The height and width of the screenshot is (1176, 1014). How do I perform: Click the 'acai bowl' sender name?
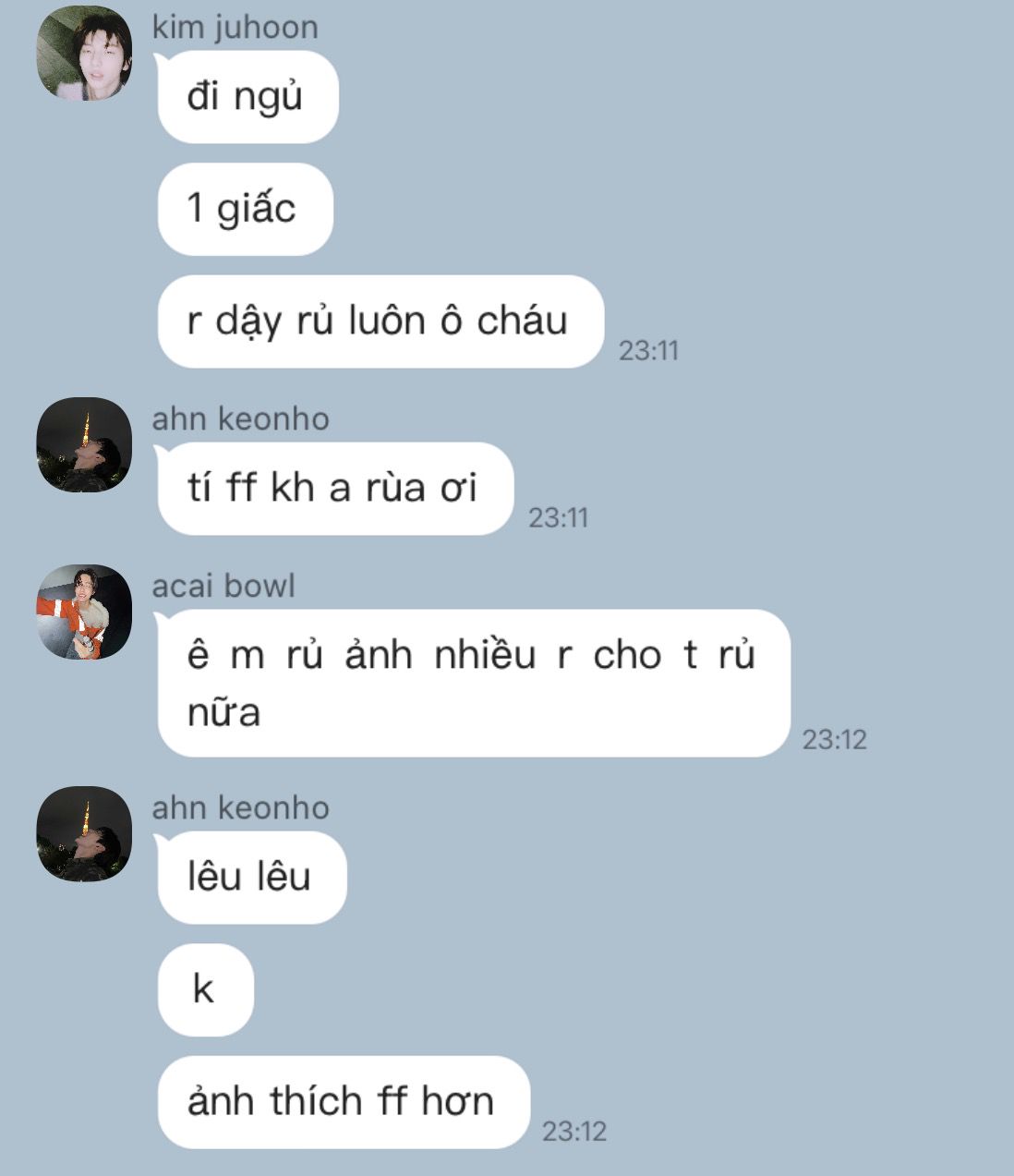(223, 587)
